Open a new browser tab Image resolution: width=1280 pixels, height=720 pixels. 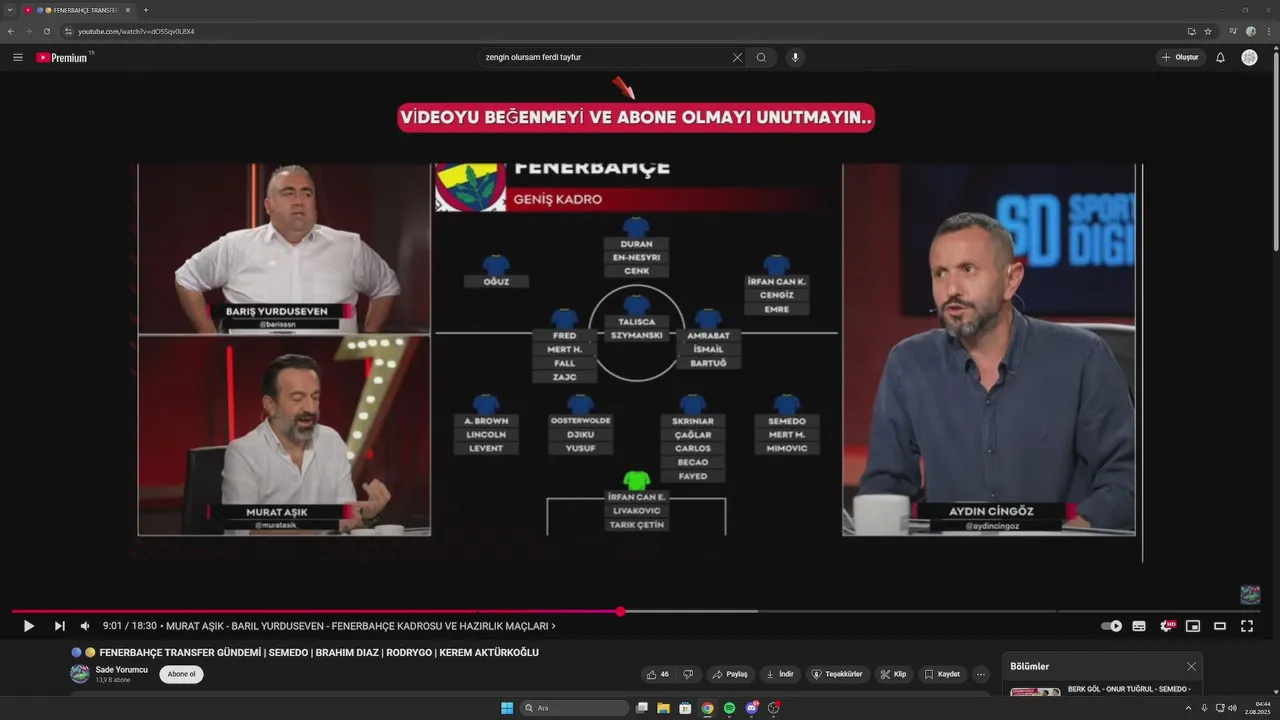pos(146,10)
